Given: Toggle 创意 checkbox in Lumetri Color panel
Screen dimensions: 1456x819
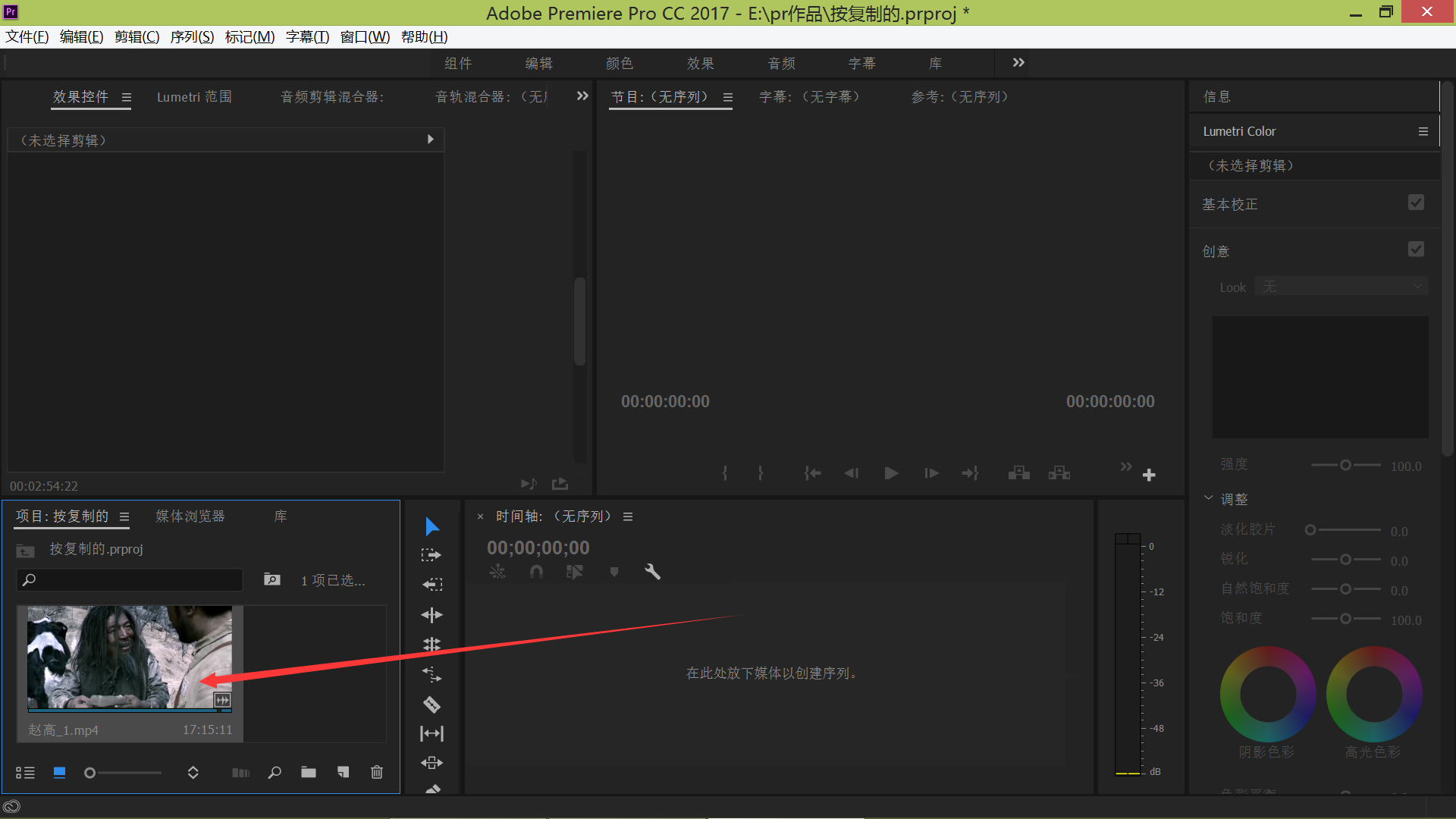Looking at the screenshot, I should (1419, 250).
